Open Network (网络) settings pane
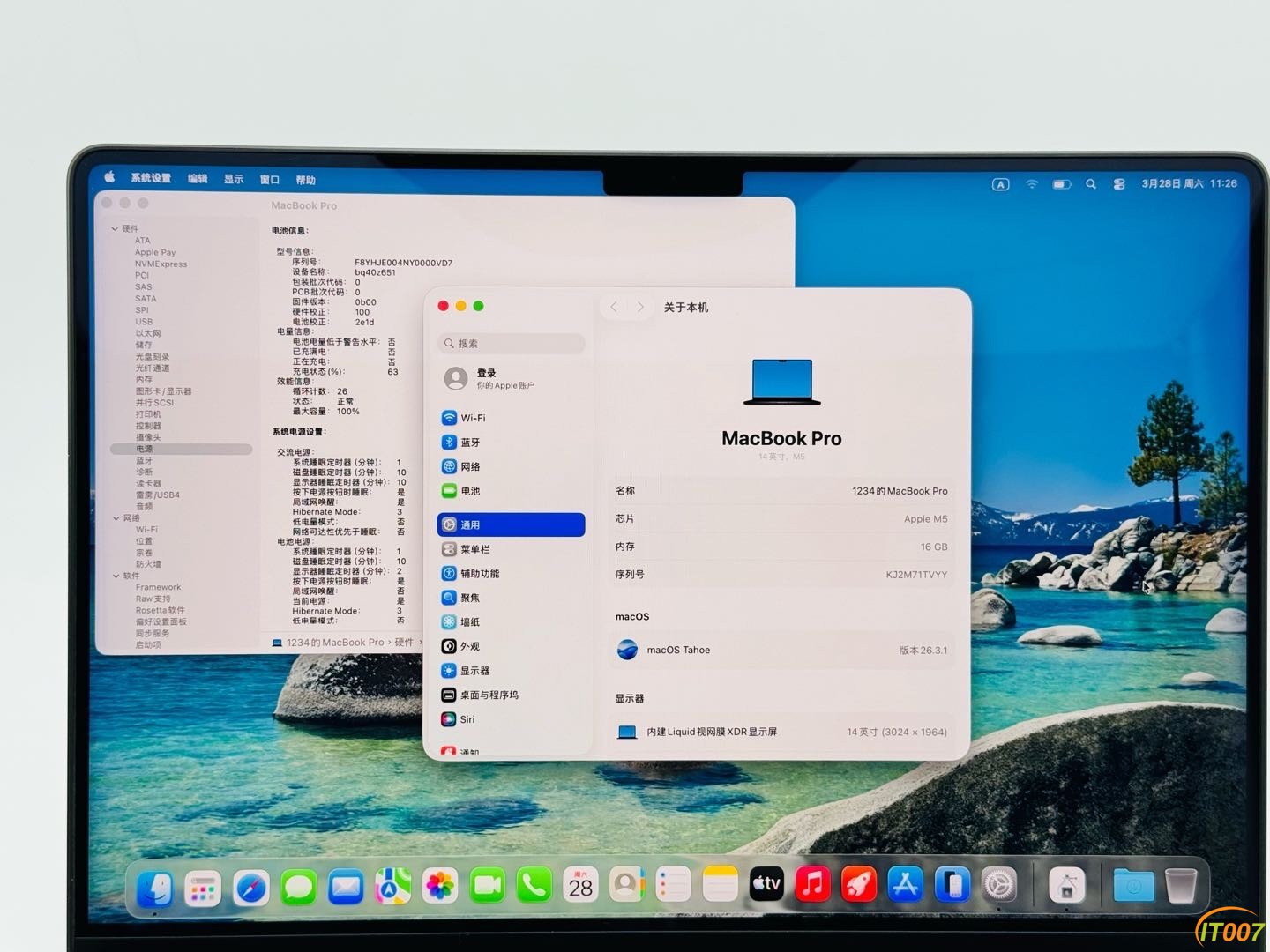Viewport: 1270px width, 952px height. pos(469,466)
